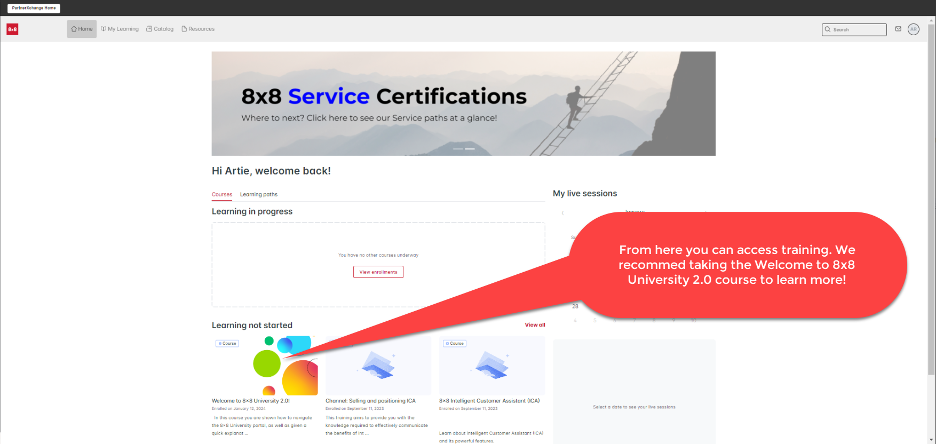Screen dimensions: 936x444
Task: Click "Select a date to see your live sessions"
Action: tap(634, 407)
